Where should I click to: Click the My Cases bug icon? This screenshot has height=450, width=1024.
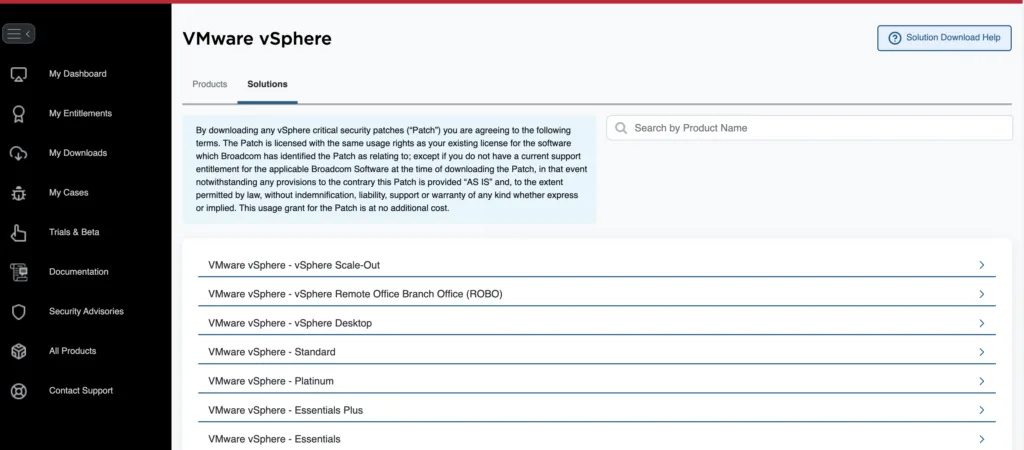pyautogui.click(x=19, y=193)
